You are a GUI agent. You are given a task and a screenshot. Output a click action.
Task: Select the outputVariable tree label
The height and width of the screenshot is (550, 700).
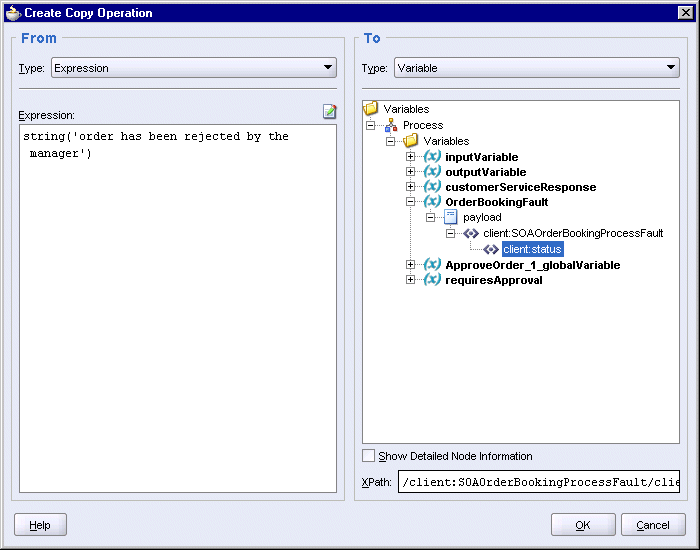click(486, 172)
